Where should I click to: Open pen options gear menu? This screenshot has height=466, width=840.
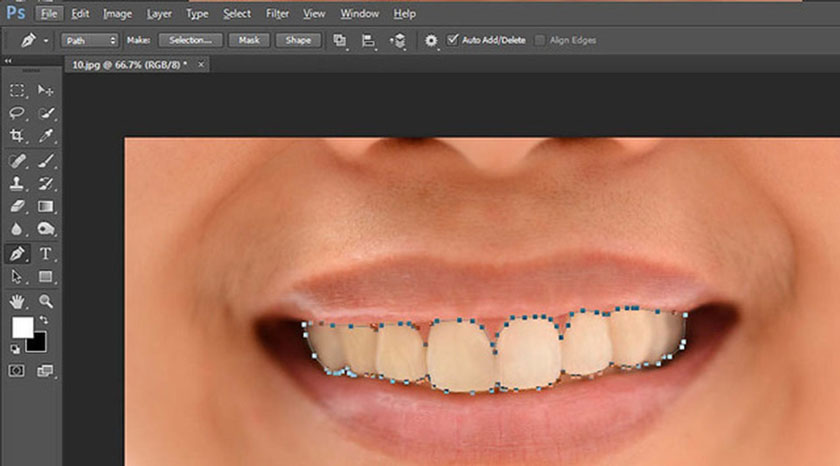431,40
